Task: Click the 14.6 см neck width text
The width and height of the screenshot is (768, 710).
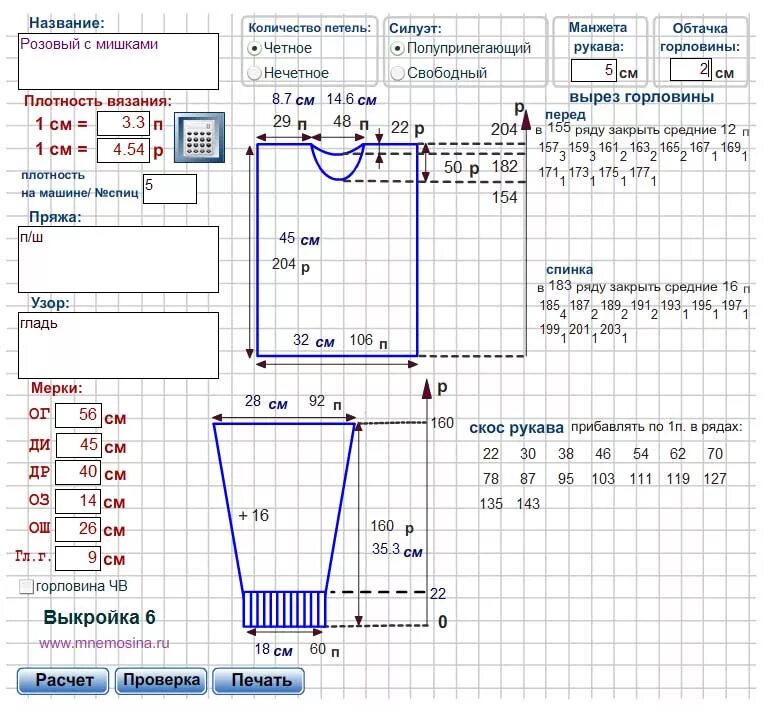Action: (x=351, y=99)
